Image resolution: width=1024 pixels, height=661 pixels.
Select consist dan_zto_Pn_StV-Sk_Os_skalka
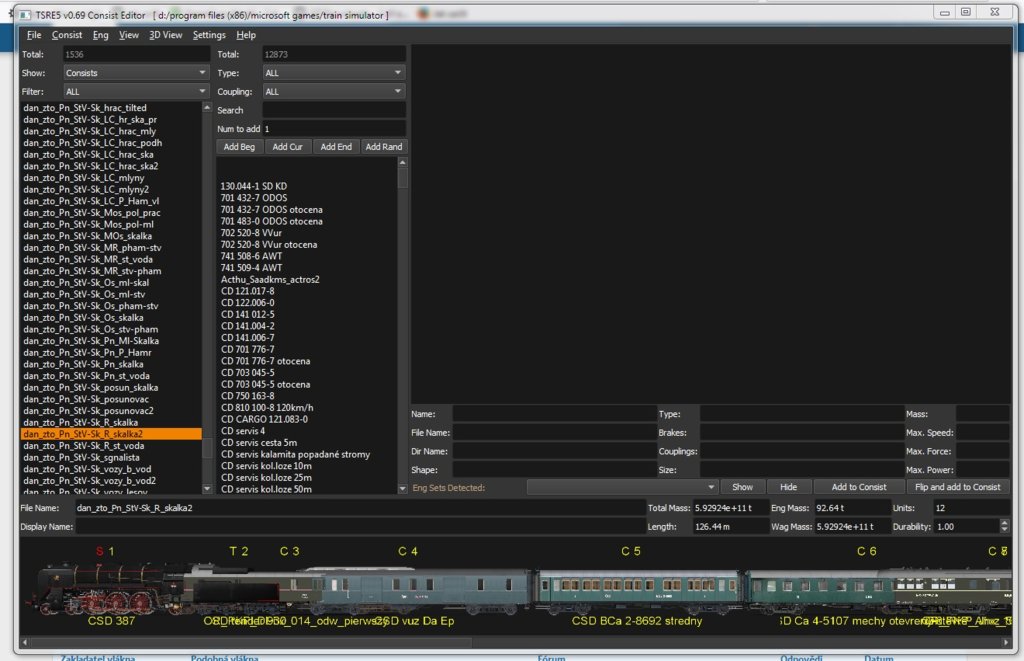(83, 318)
